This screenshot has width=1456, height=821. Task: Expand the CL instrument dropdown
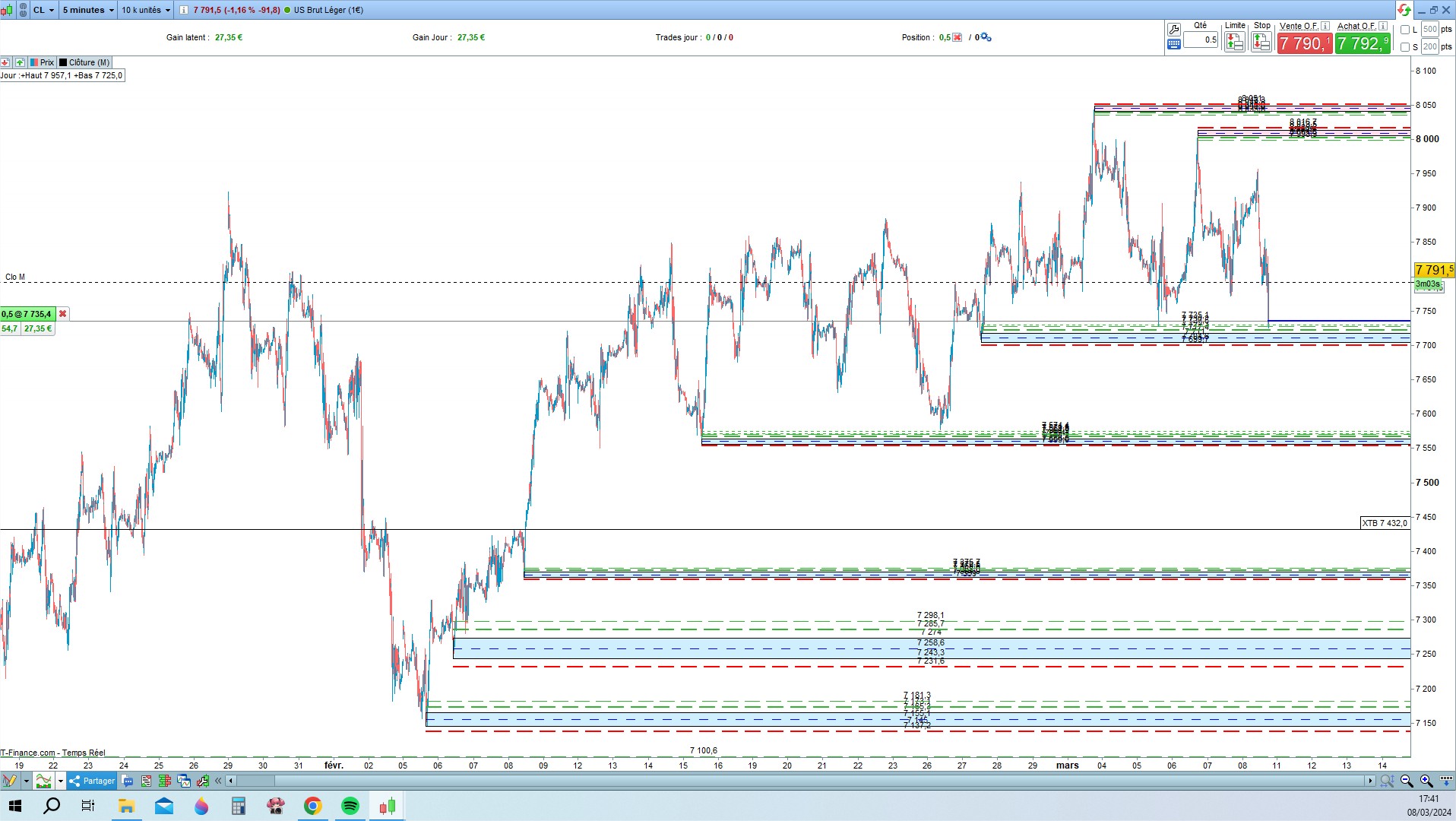click(43, 10)
